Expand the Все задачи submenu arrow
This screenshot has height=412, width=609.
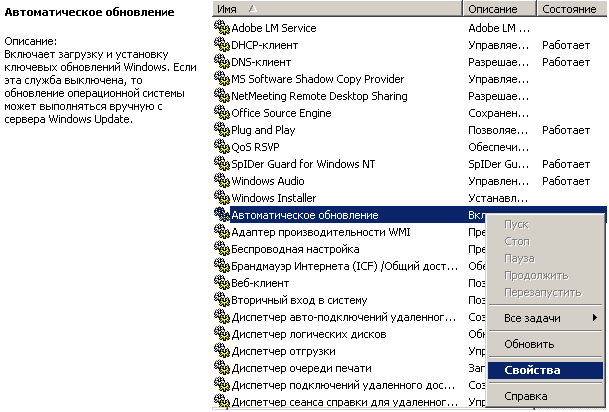595,318
